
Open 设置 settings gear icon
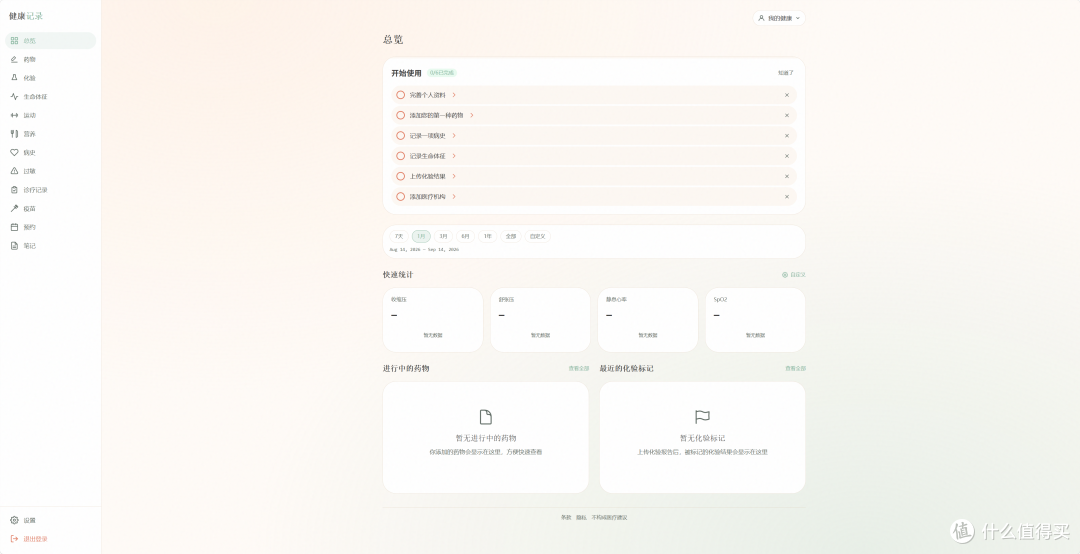tap(14, 520)
